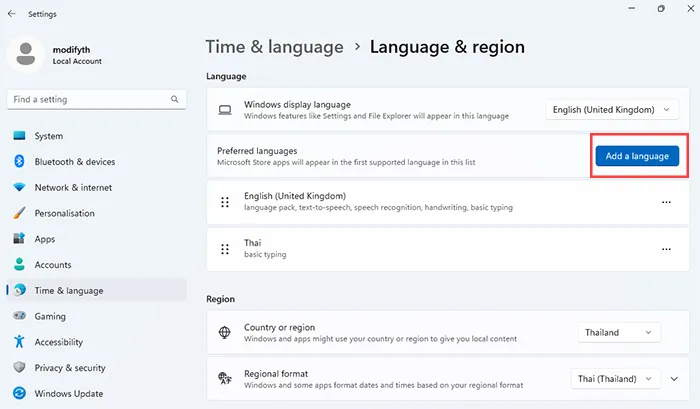
Task: Click the Gaming controller icon
Action: pyautogui.click(x=19, y=316)
